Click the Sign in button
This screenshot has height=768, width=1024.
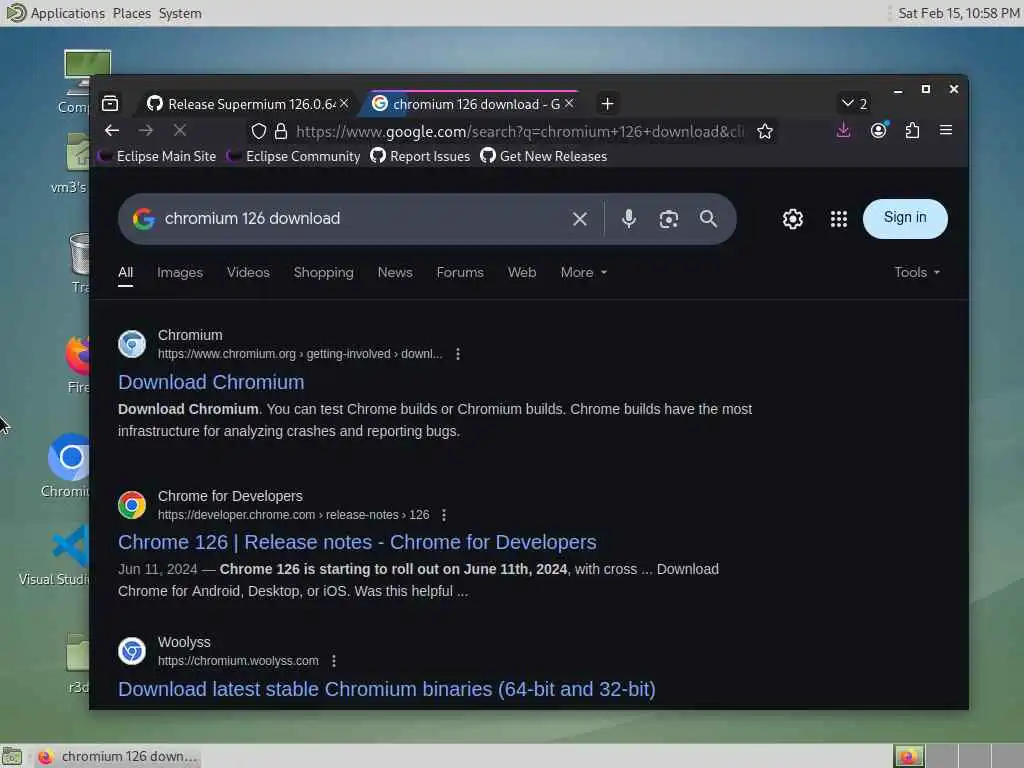tap(904, 218)
